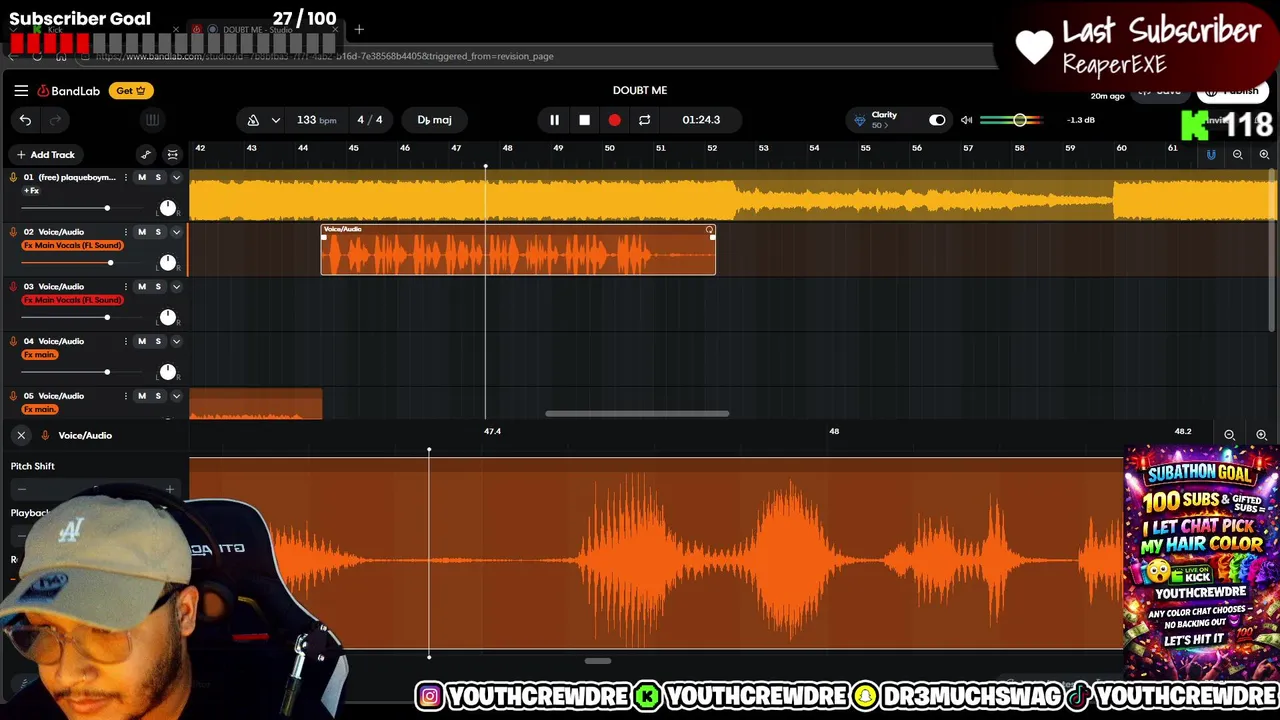1280x720 pixels.
Task: Expand track 03 options chevron
Action: (x=176, y=287)
